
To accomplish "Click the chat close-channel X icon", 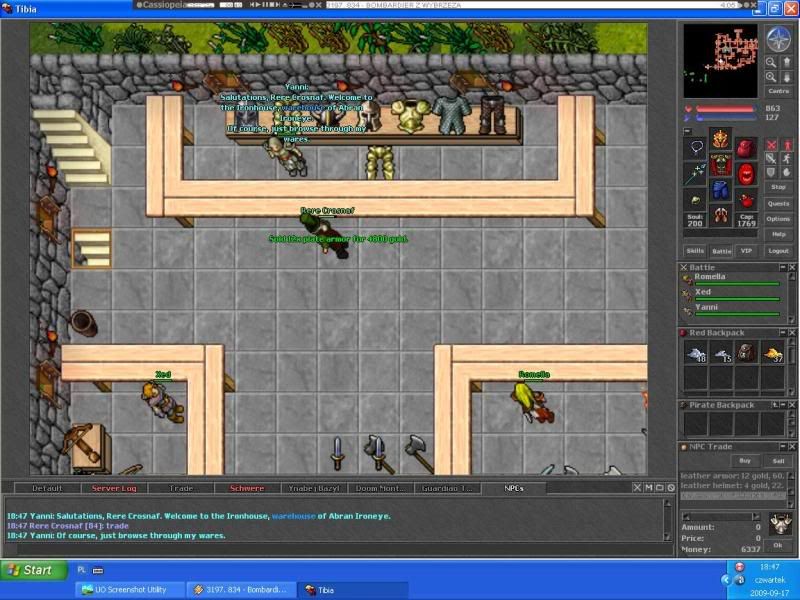I will 637,488.
